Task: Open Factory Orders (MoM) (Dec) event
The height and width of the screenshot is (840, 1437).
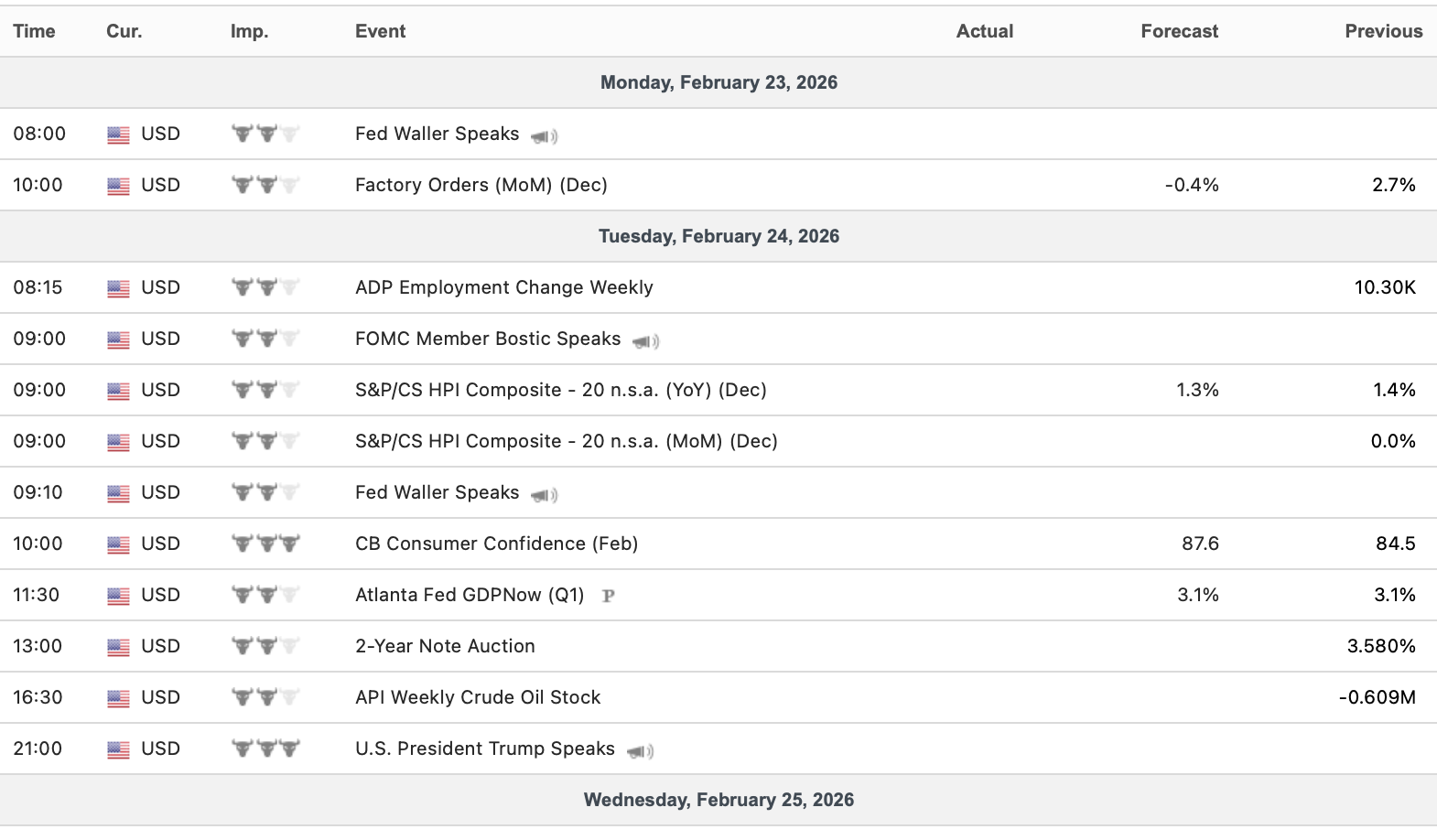Action: [x=481, y=185]
